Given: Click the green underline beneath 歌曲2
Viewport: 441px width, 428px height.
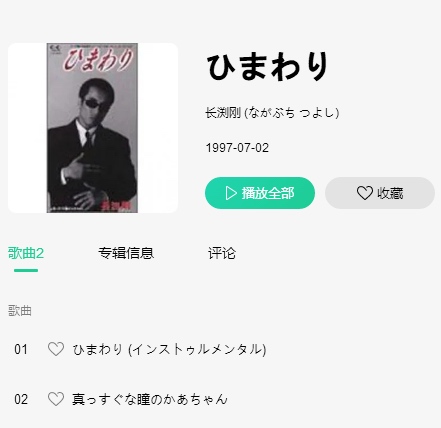Looking at the screenshot, I should coord(26,270).
